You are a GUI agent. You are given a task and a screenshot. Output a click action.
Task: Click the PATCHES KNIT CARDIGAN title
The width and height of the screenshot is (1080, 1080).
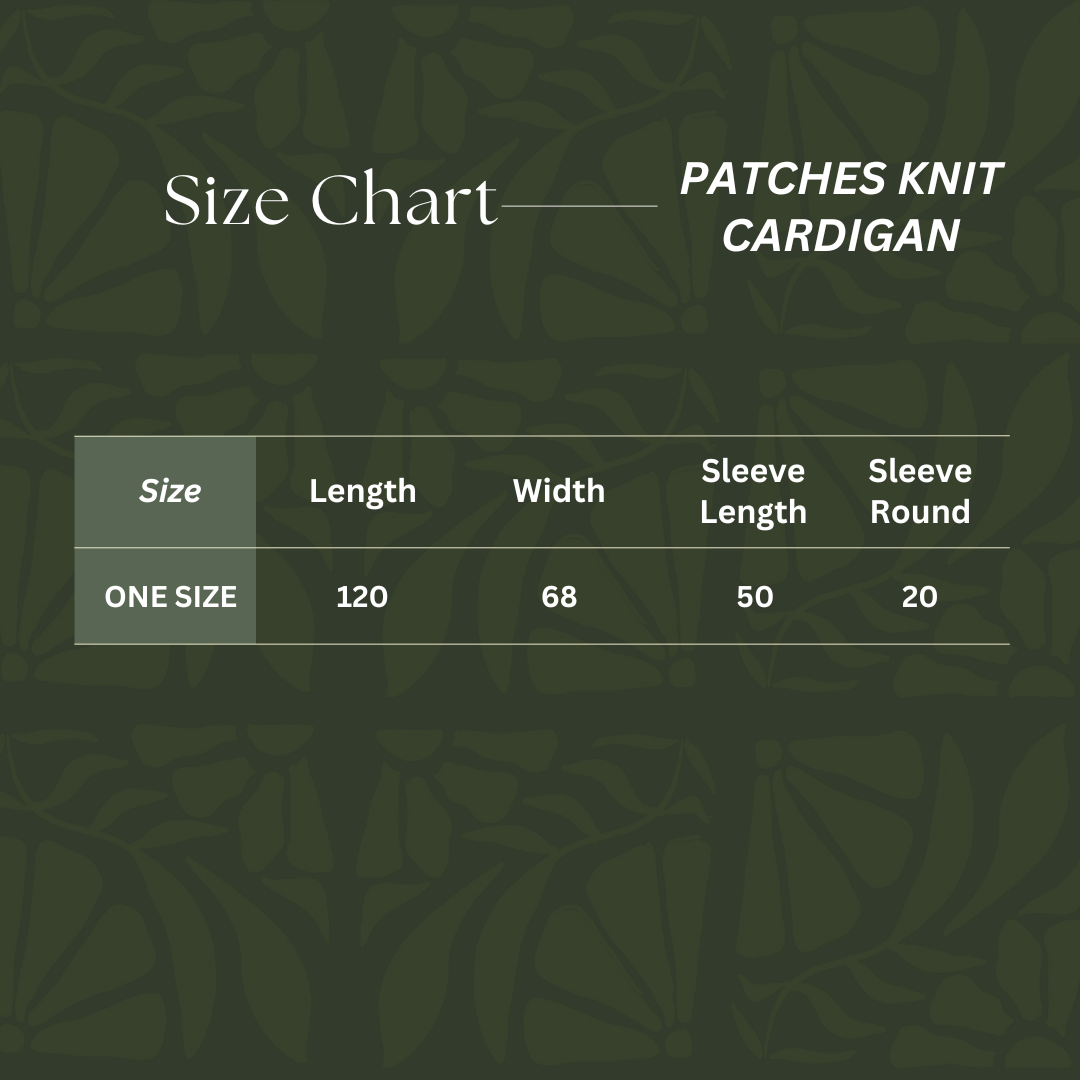(840, 208)
